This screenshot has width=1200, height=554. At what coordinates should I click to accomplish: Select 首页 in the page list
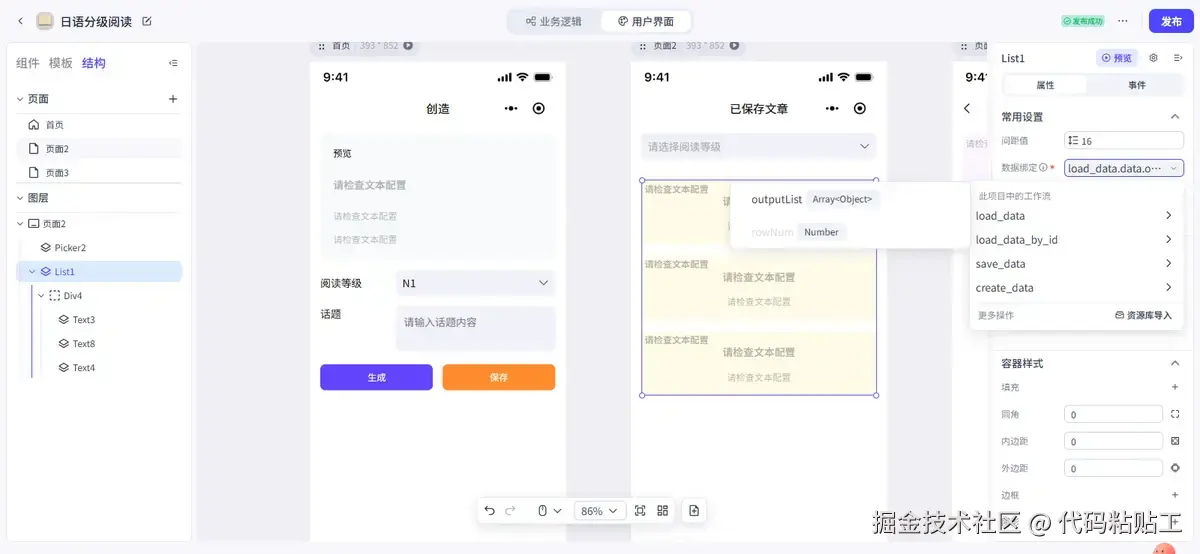point(98,125)
